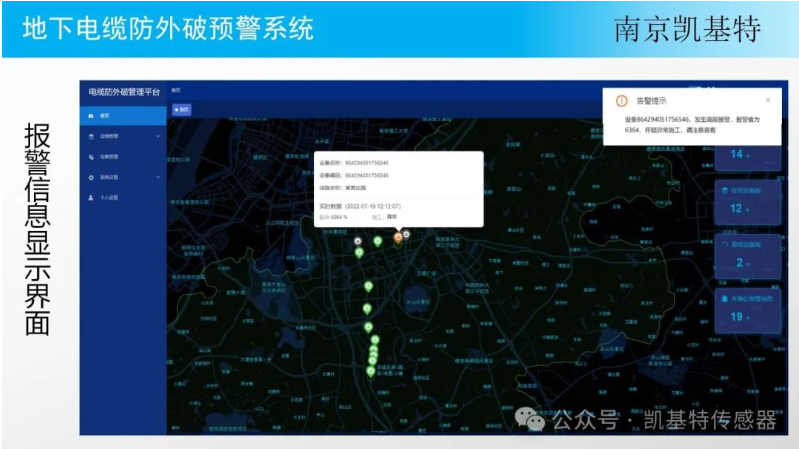Click the bell icon on the alarm card

pos(724,299)
